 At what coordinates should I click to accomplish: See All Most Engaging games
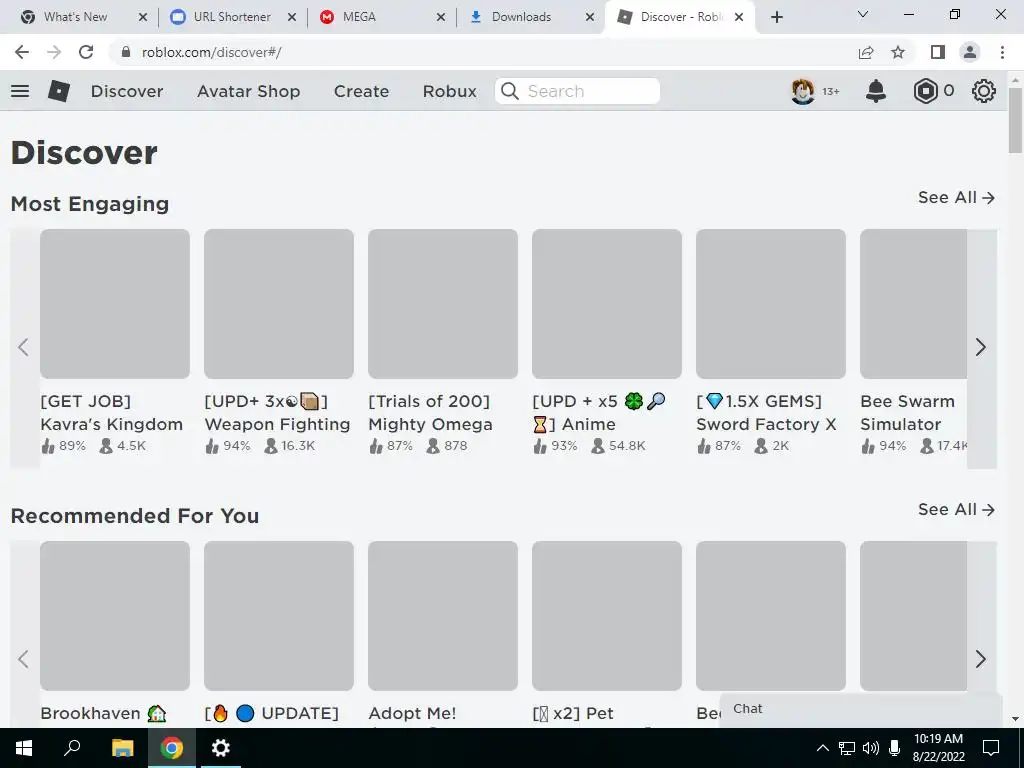pyautogui.click(x=956, y=197)
